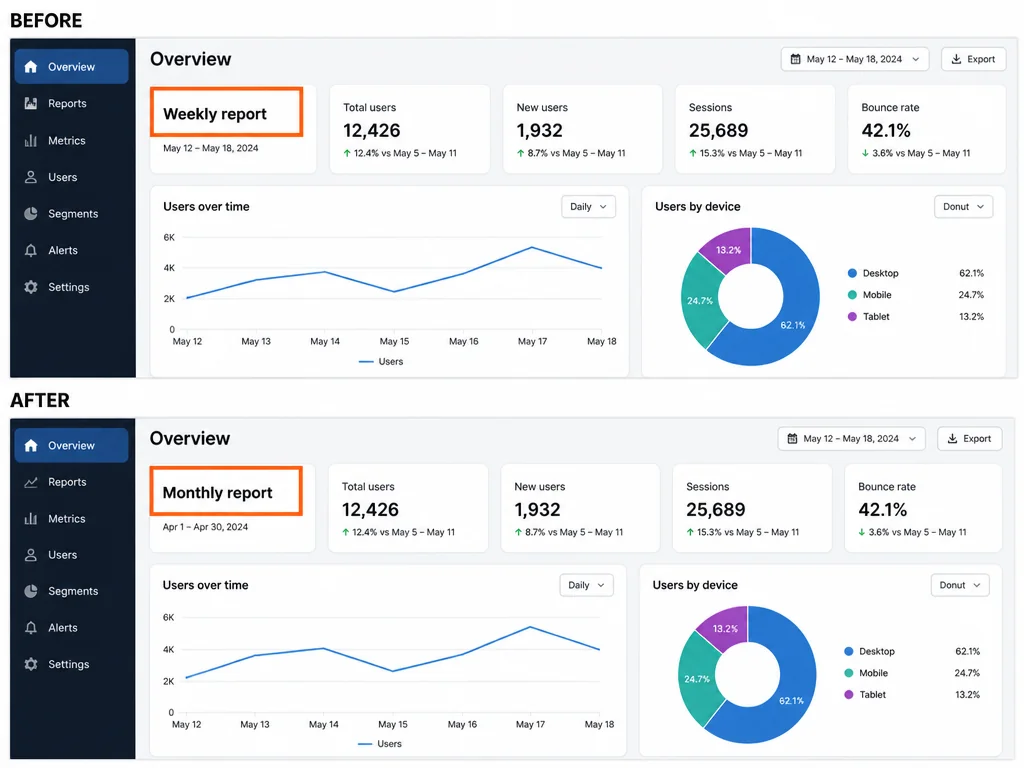Click the May 17 axis label in AFTER chart

tap(530, 724)
